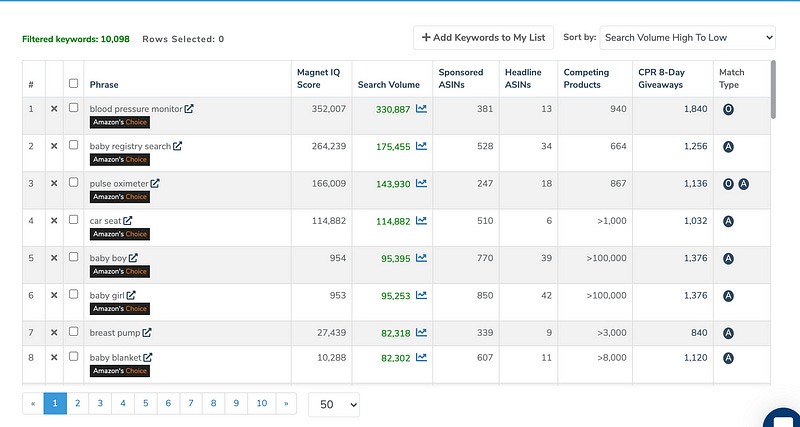
Task: Go to next pages with » button
Action: (x=286, y=404)
